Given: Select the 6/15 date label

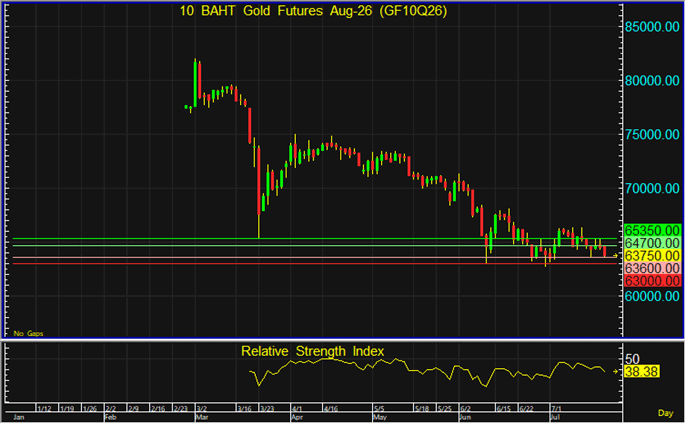Looking at the screenshot, I should [x=504, y=409].
